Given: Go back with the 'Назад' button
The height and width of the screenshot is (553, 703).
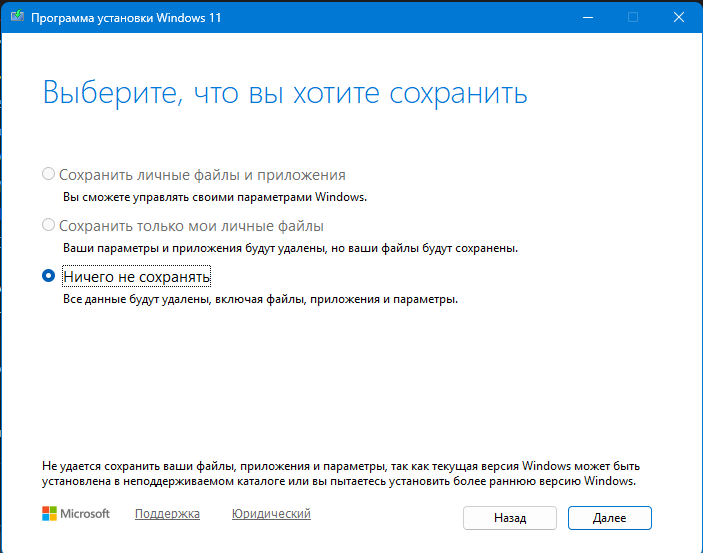Looking at the screenshot, I should click(510, 518).
